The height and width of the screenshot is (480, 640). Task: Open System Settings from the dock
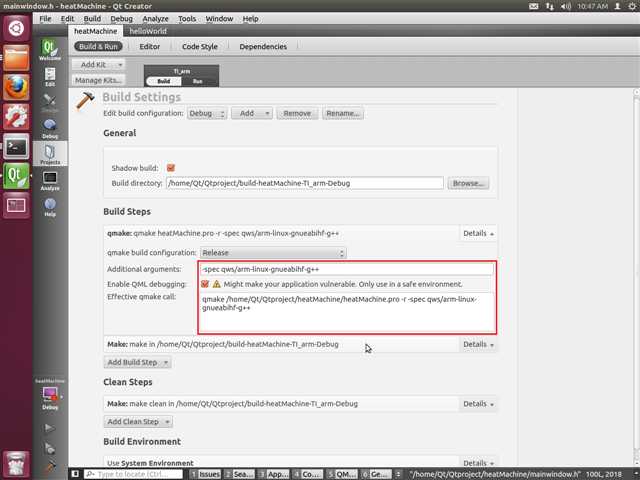(16, 117)
